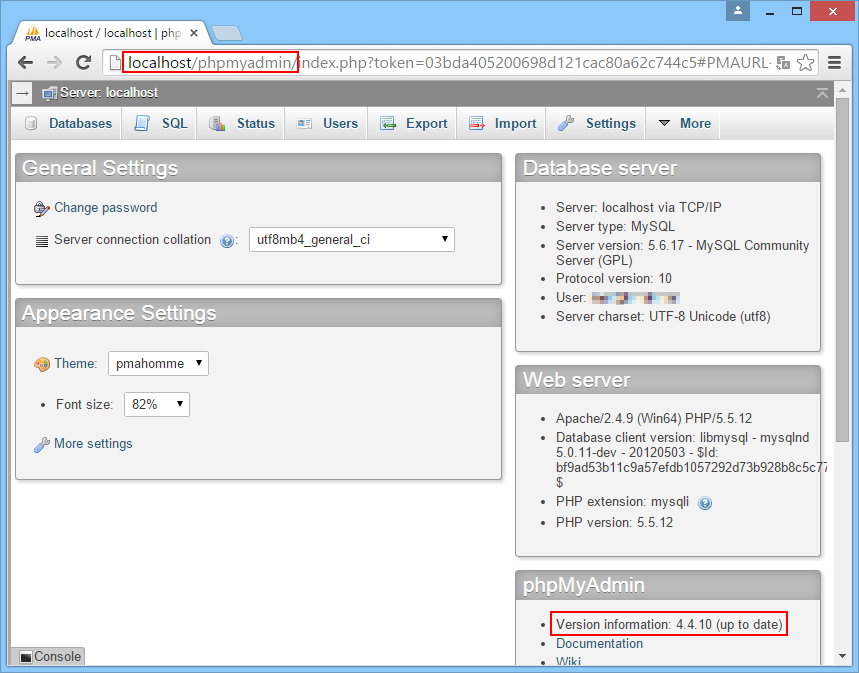Click the collation help question icon

tap(227, 241)
